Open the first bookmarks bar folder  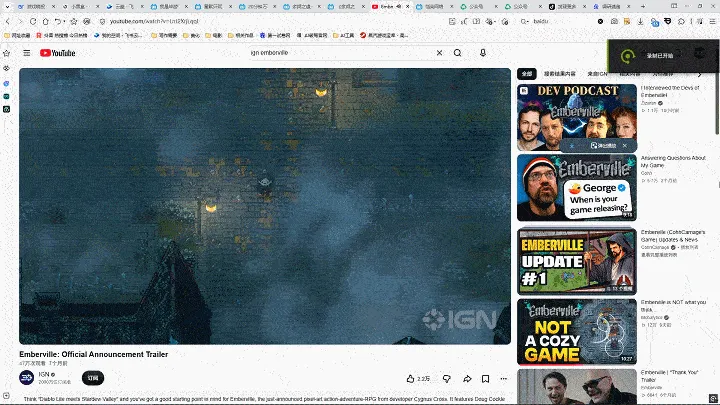click(17, 35)
